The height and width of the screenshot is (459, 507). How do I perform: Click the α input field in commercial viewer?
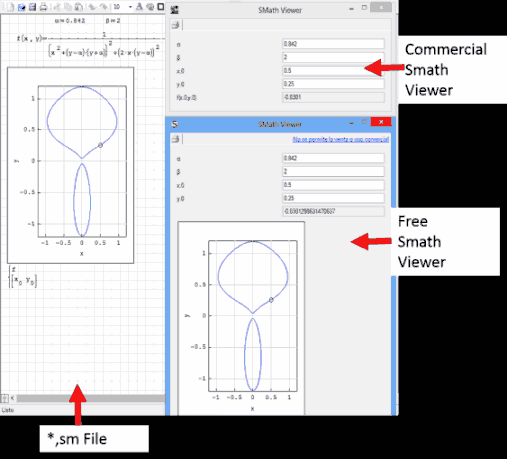click(x=333, y=44)
